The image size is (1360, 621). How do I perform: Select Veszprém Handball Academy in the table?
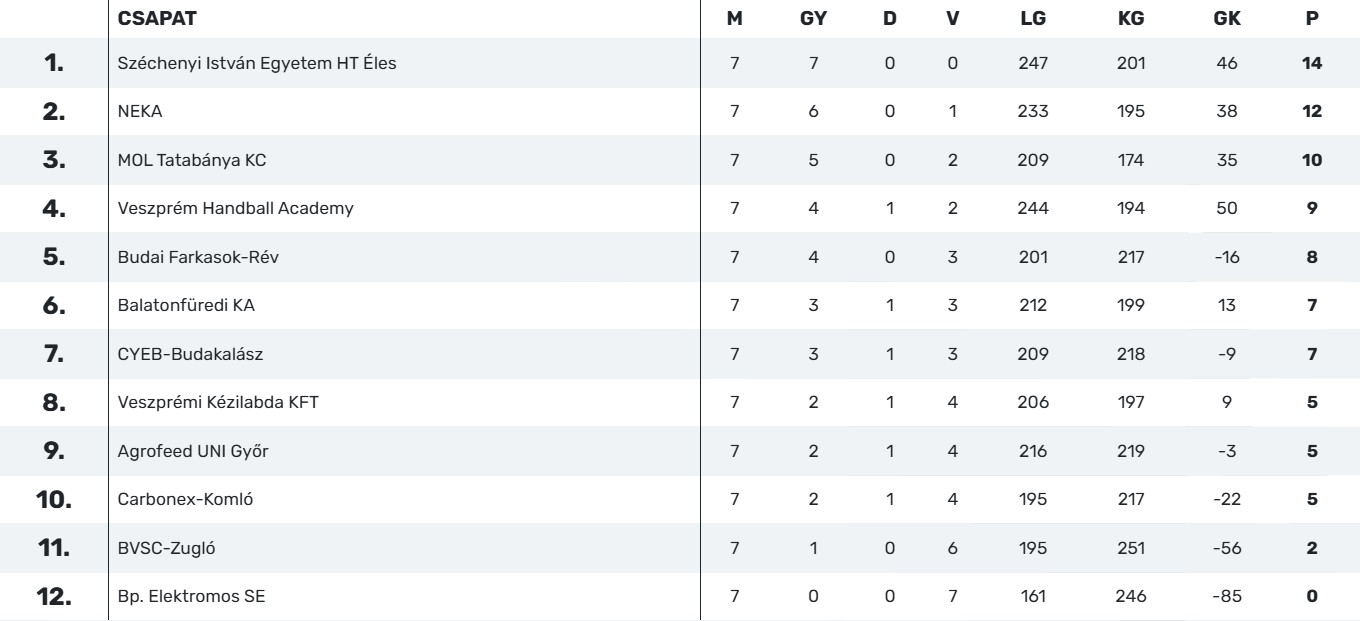[235, 209]
